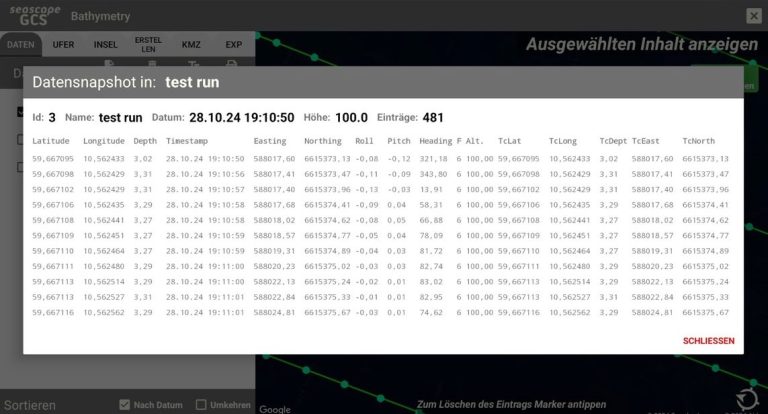This screenshot has width=768, height=414.
Task: Click SCHLIESSEN to close the data snapshot
Action: click(708, 341)
